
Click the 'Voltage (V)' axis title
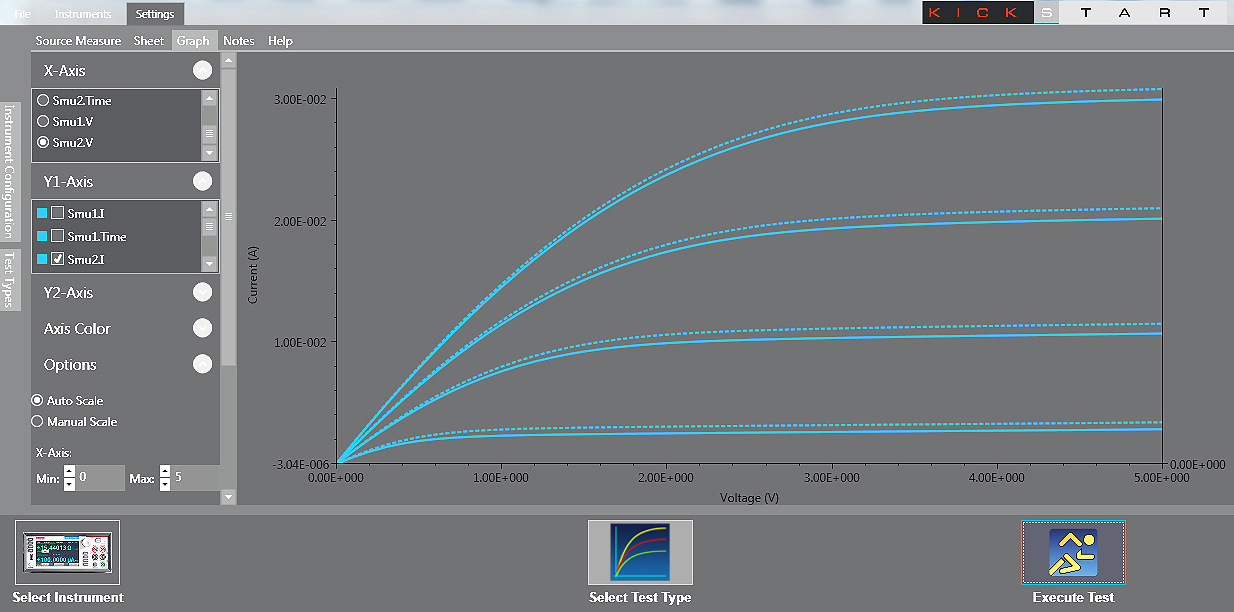(x=749, y=497)
